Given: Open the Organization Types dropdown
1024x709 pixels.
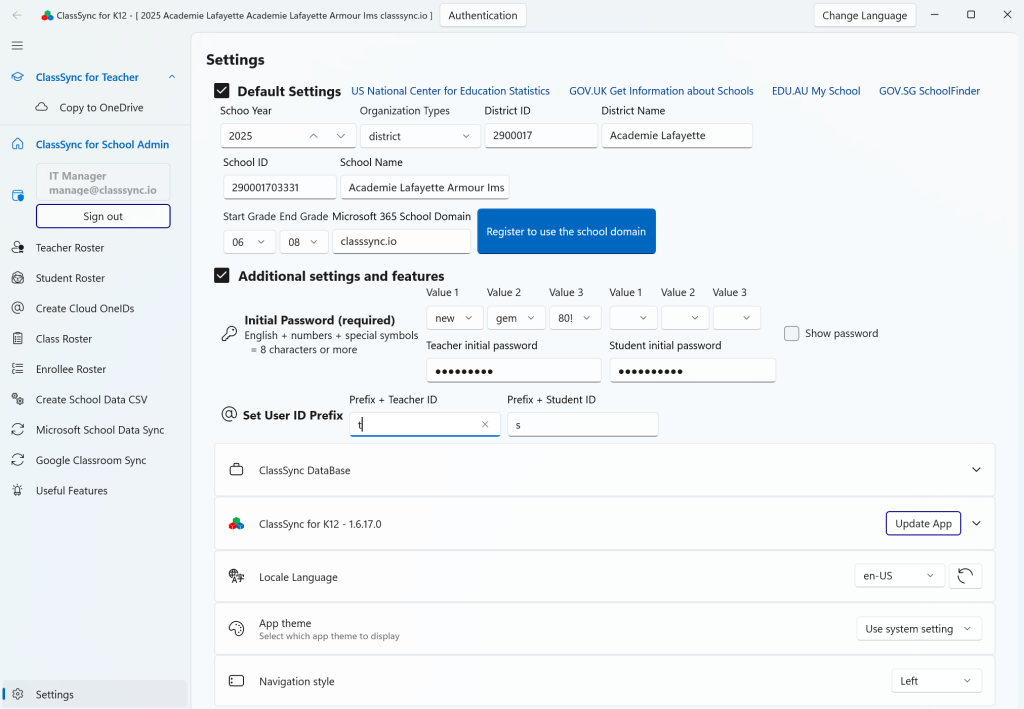Looking at the screenshot, I should click(x=420, y=136).
